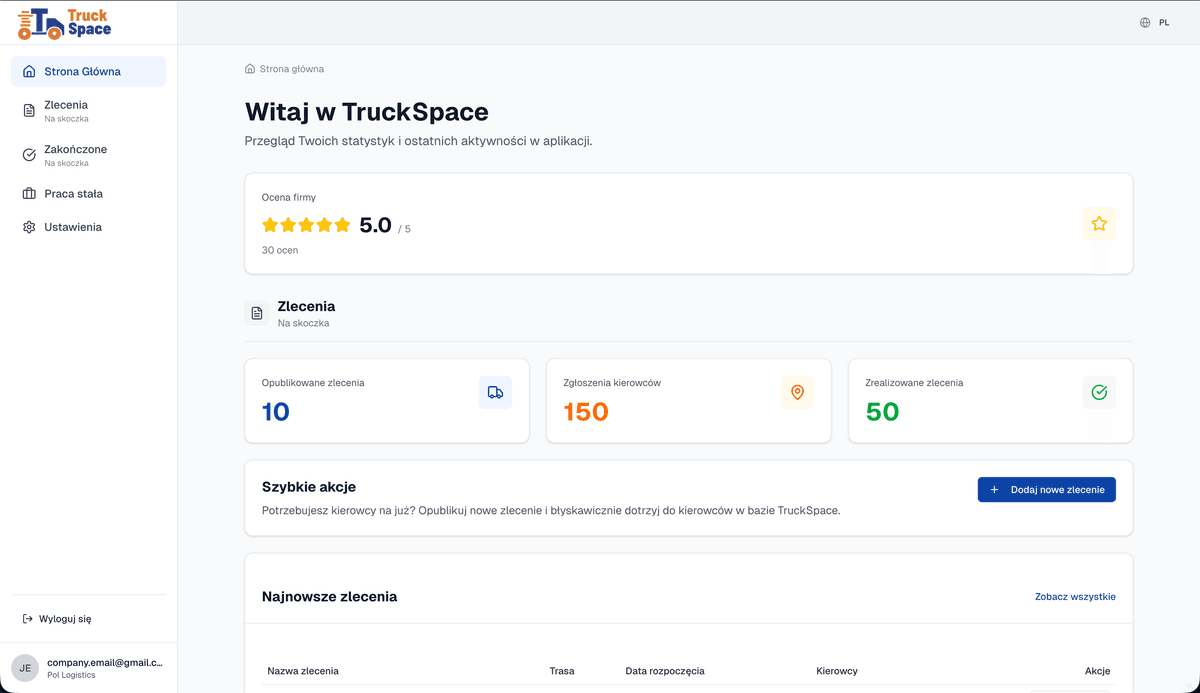The image size is (1200, 693).
Task: Click the 5.0 rating score
Action: tap(375, 225)
